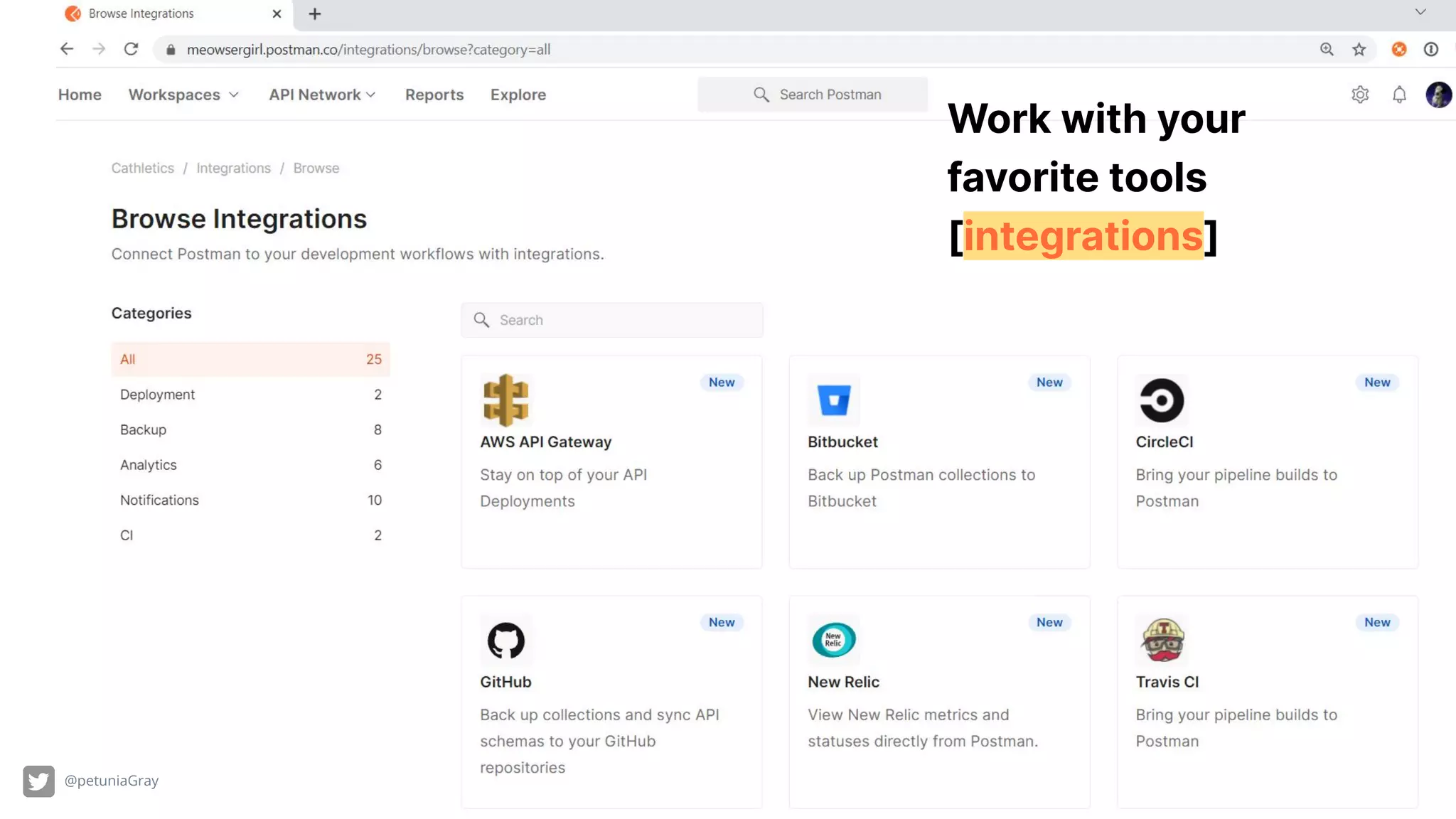Screen dimensions: 1456x819
Task: Click the Browse breadcrumb link
Action: [x=316, y=168]
